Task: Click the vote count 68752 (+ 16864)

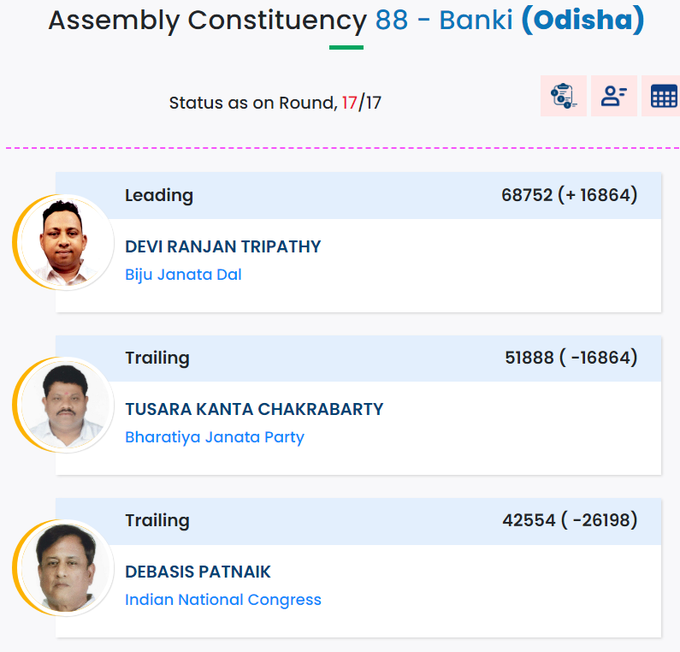Action: tap(569, 195)
